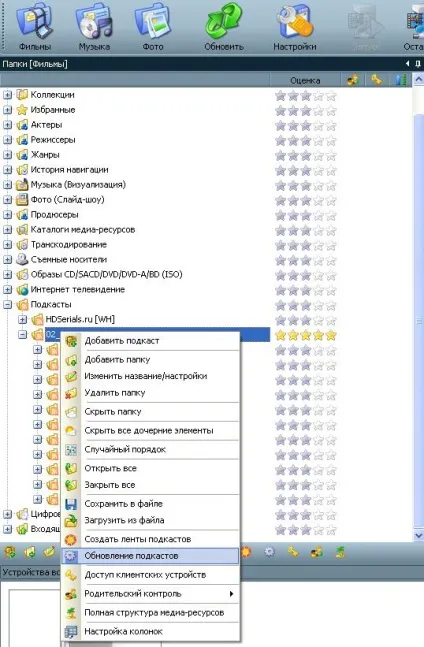Screen dimensions: 424x647
Task: Choose Добавить подкаст from context menu
Action: click(x=151, y=341)
